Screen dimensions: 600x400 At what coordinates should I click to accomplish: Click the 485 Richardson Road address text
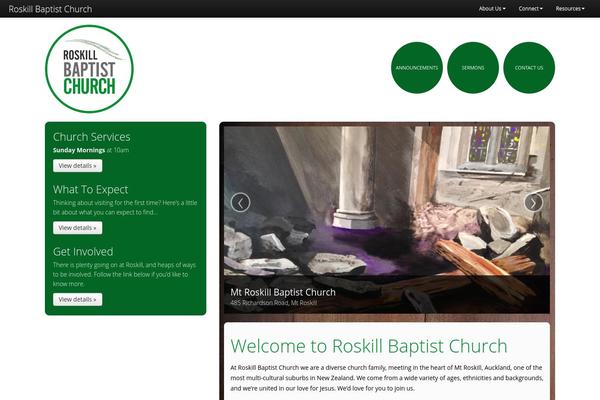pos(273,303)
